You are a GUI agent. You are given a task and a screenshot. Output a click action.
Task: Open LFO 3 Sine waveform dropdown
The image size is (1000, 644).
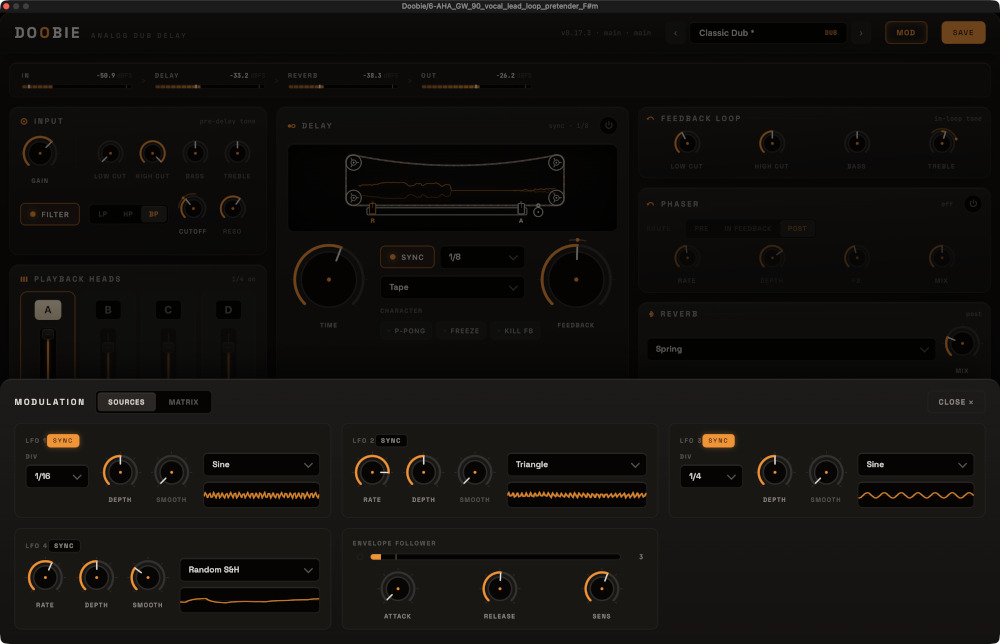pos(916,464)
